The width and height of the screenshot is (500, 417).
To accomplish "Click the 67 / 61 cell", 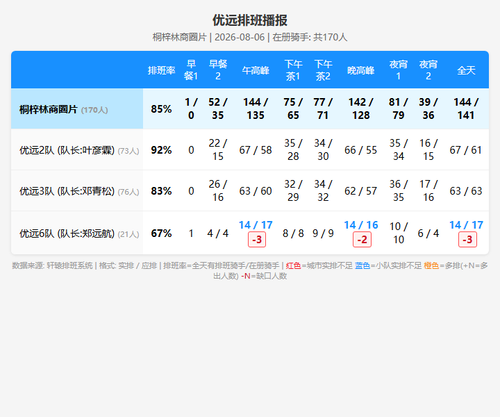I will 466,150.
